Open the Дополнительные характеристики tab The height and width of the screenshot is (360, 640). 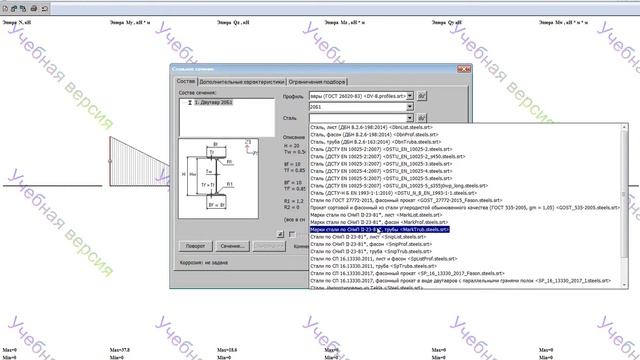tap(242, 82)
